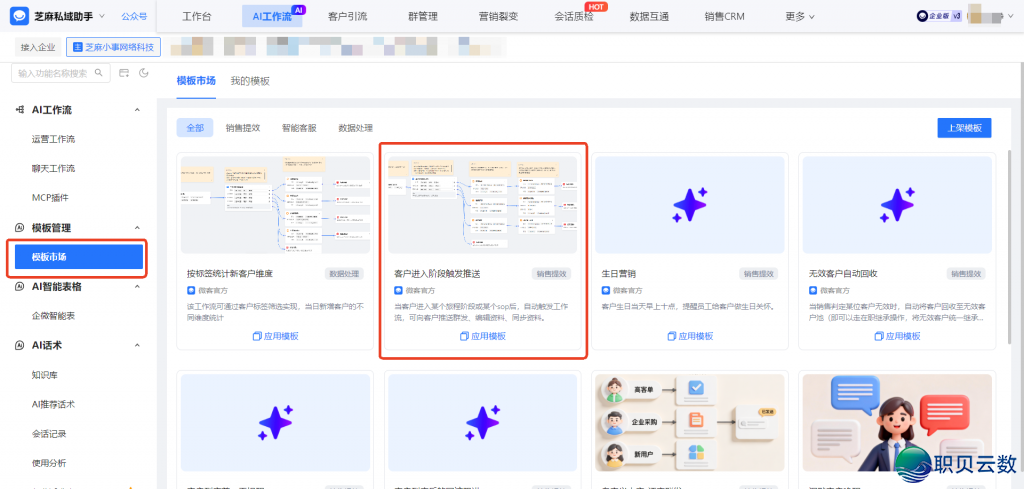
Task: Click the sparkle thumbnail of 生日营销 template
Action: click(690, 204)
